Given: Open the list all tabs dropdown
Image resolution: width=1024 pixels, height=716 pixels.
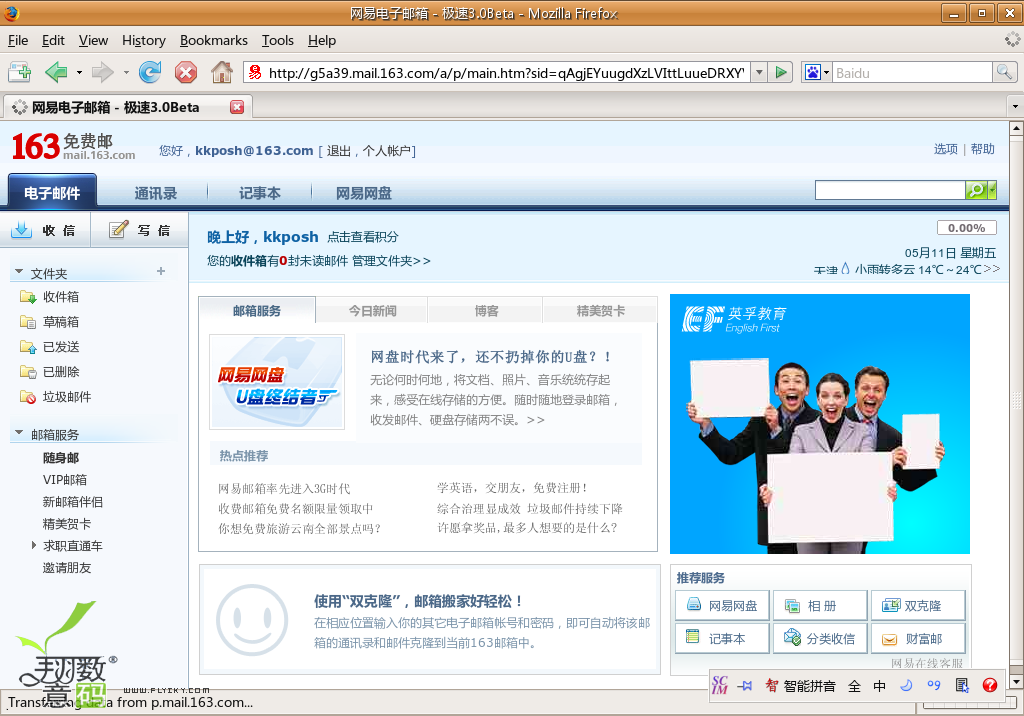Looking at the screenshot, I should (1015, 106).
